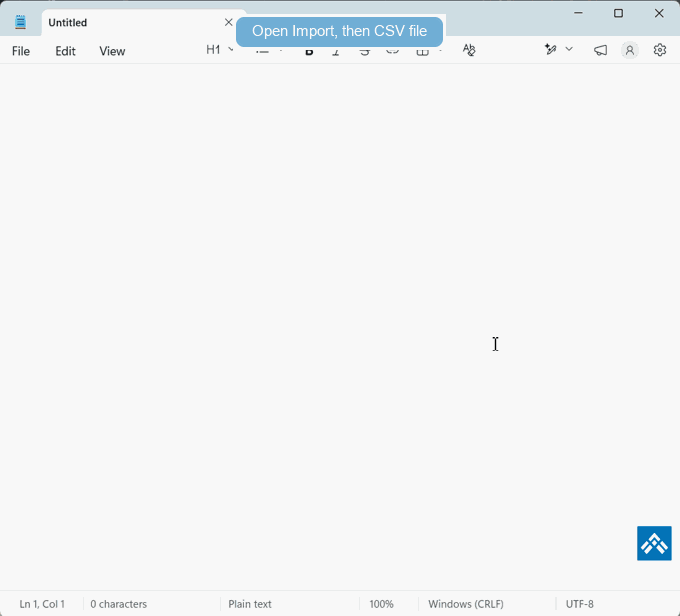Click the Notepad app icon in title bar
This screenshot has width=680, height=616.
(20, 22)
